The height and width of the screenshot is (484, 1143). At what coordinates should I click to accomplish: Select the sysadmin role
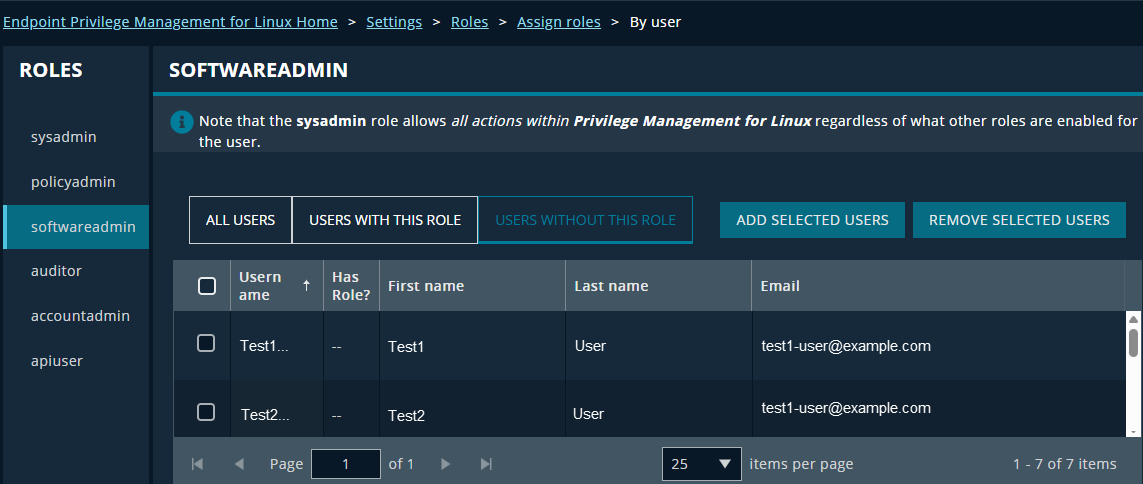tap(77, 137)
